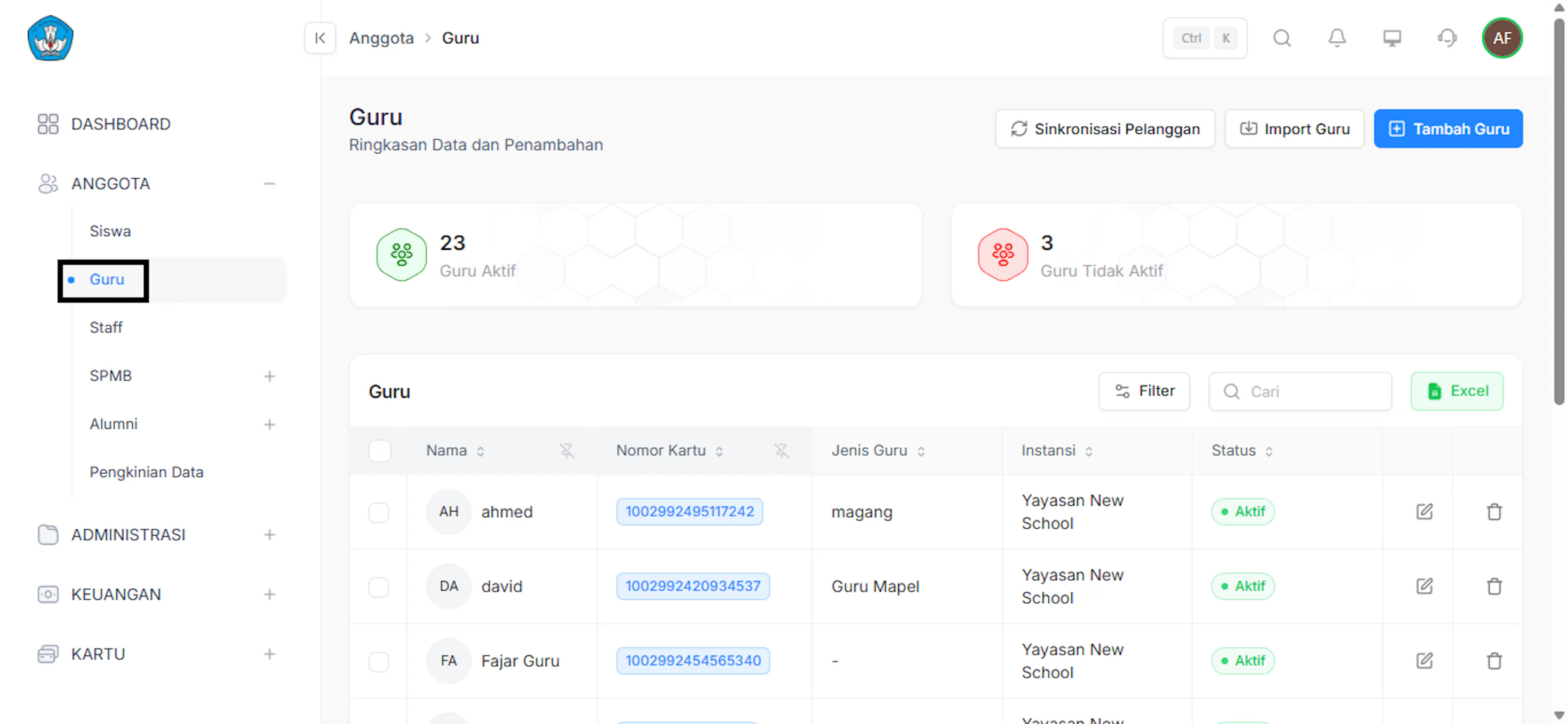This screenshot has height=724, width=1568.
Task: Click the AH avatar for ahmed
Action: coord(449,512)
